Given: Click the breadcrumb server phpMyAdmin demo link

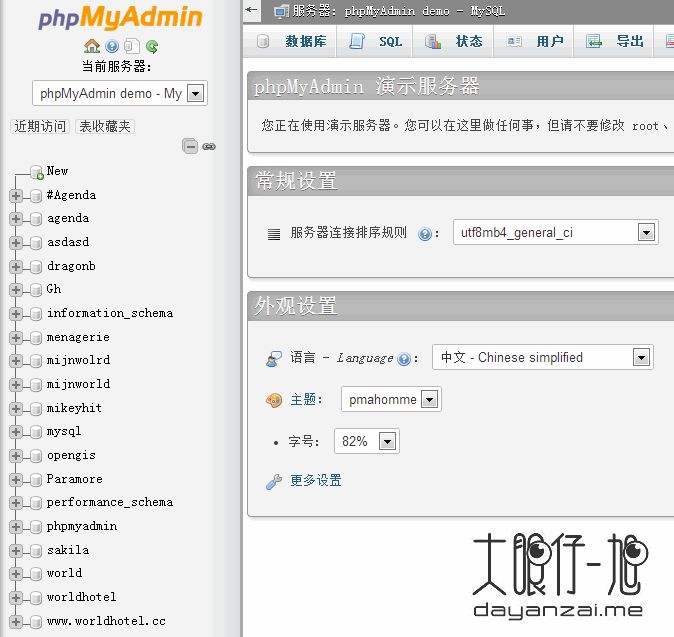Looking at the screenshot, I should pyautogui.click(x=398, y=11).
